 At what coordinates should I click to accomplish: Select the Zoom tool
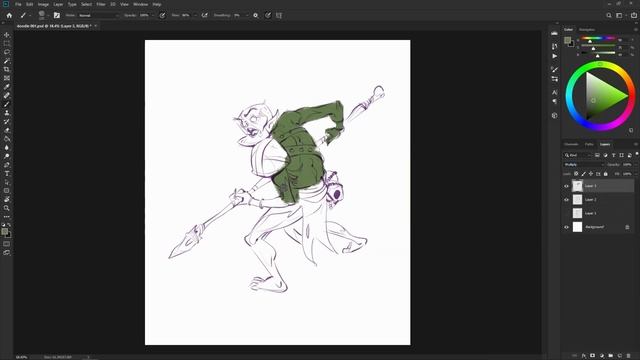[7, 208]
